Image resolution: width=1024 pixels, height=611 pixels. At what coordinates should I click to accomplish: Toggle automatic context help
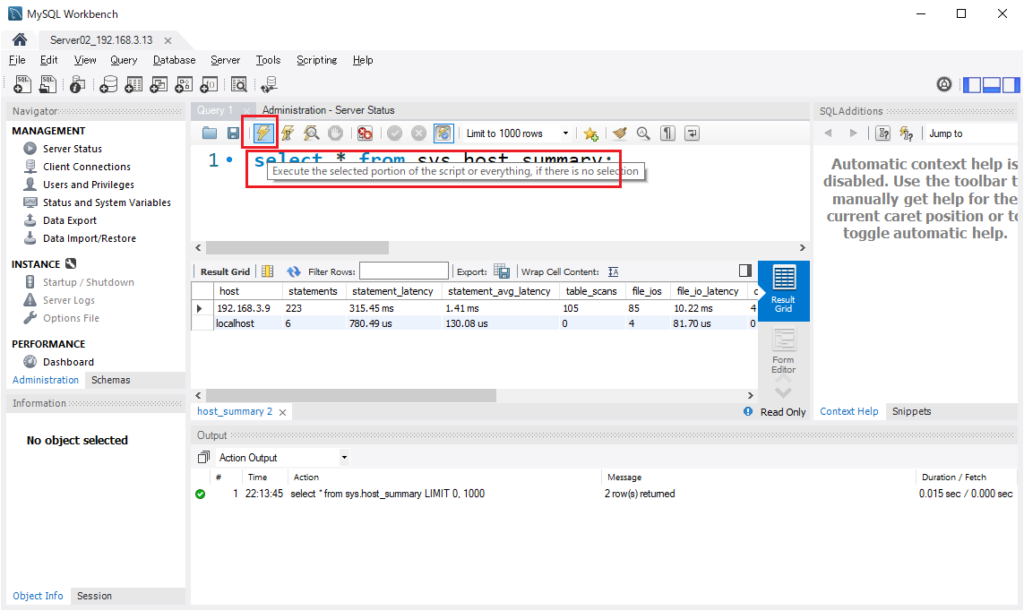(x=906, y=133)
